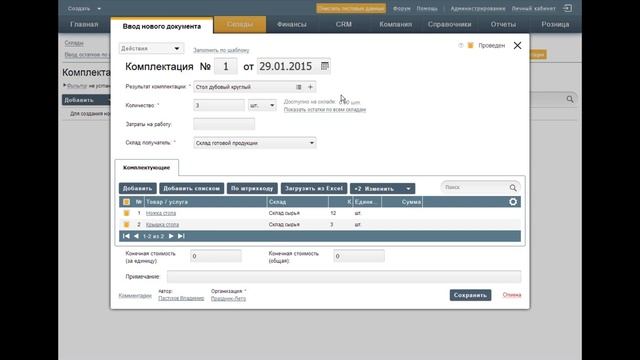Open the Справочники menu tab

(449, 24)
